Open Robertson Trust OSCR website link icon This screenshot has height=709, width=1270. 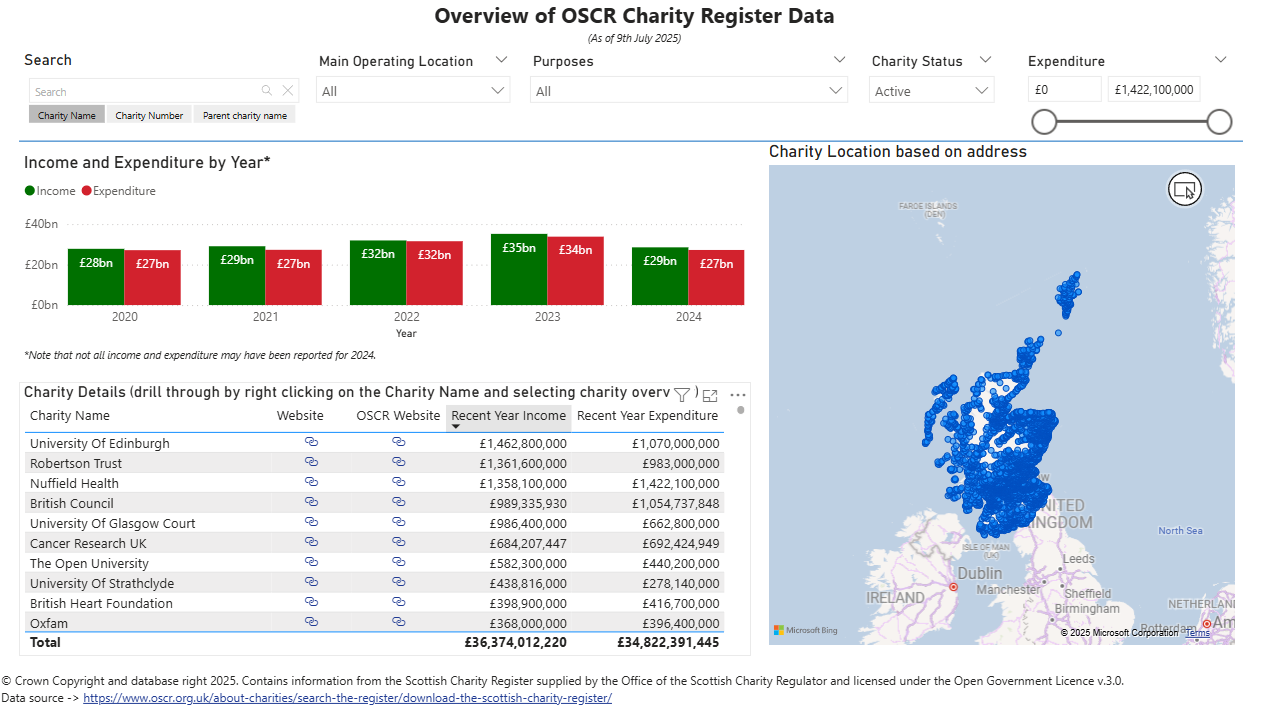pos(398,461)
